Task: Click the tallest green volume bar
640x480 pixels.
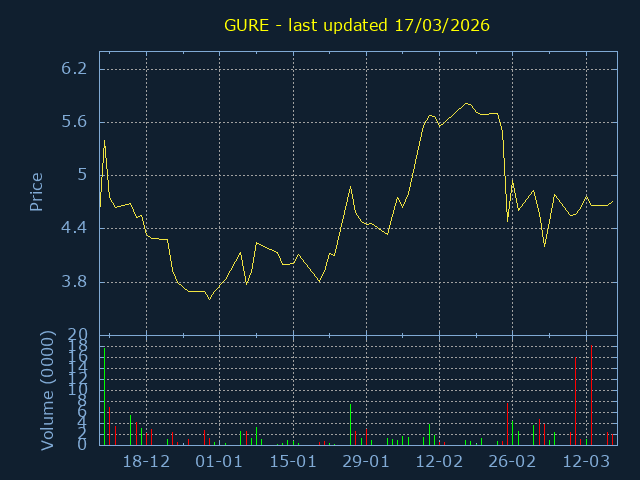Action: (103, 396)
